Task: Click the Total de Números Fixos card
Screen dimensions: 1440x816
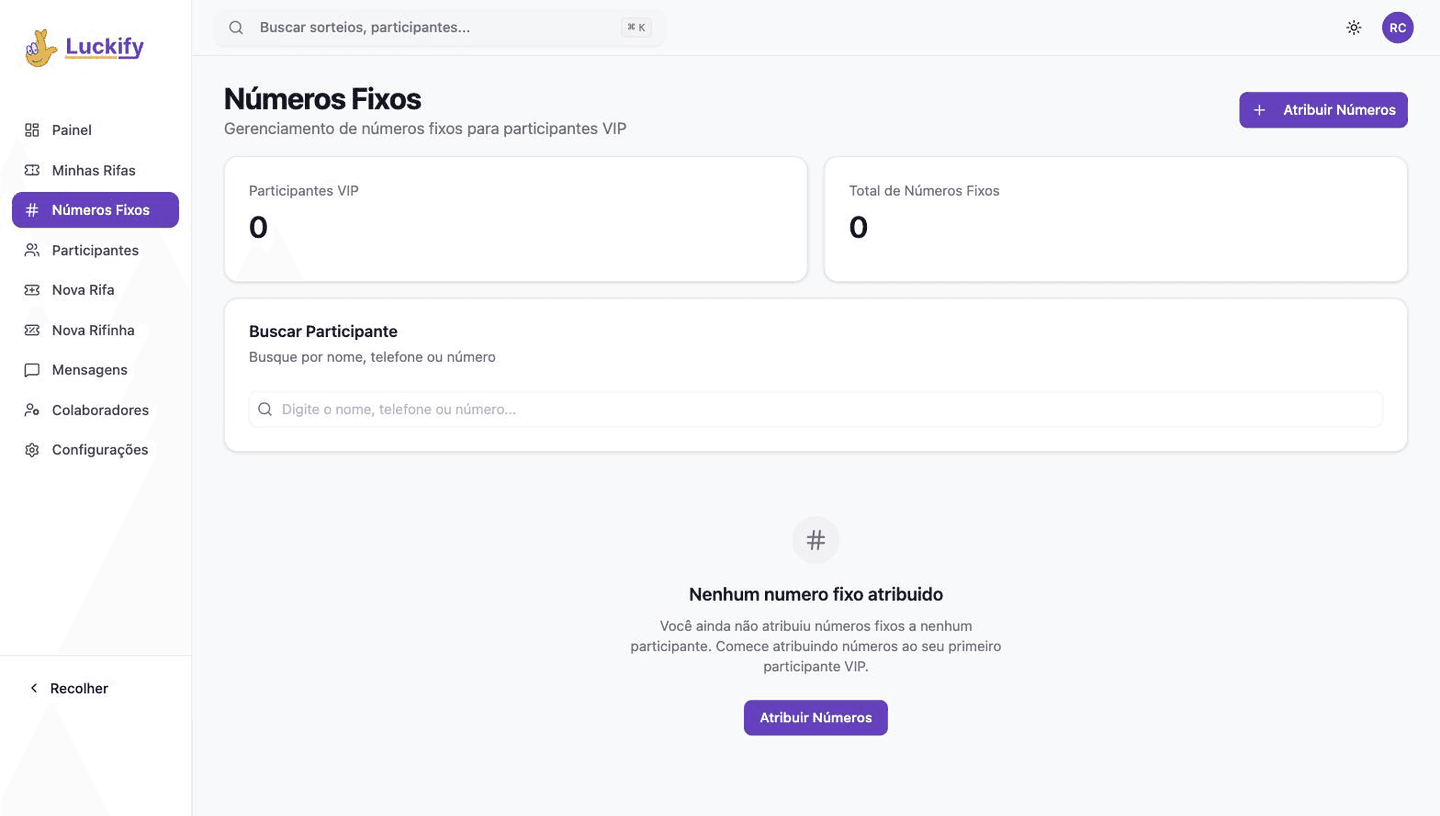Action: (1116, 219)
